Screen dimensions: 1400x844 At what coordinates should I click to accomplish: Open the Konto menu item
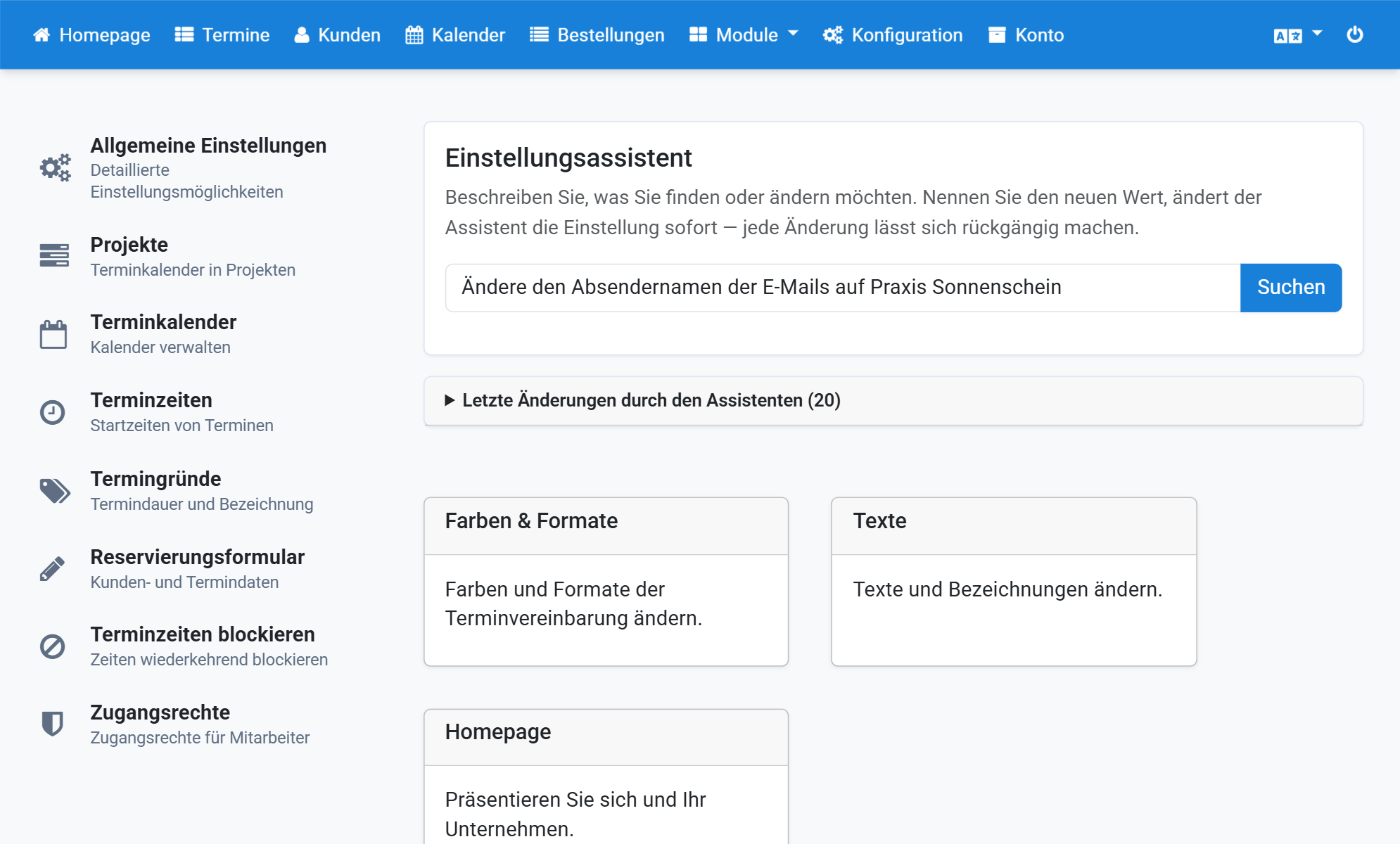coord(1026,35)
